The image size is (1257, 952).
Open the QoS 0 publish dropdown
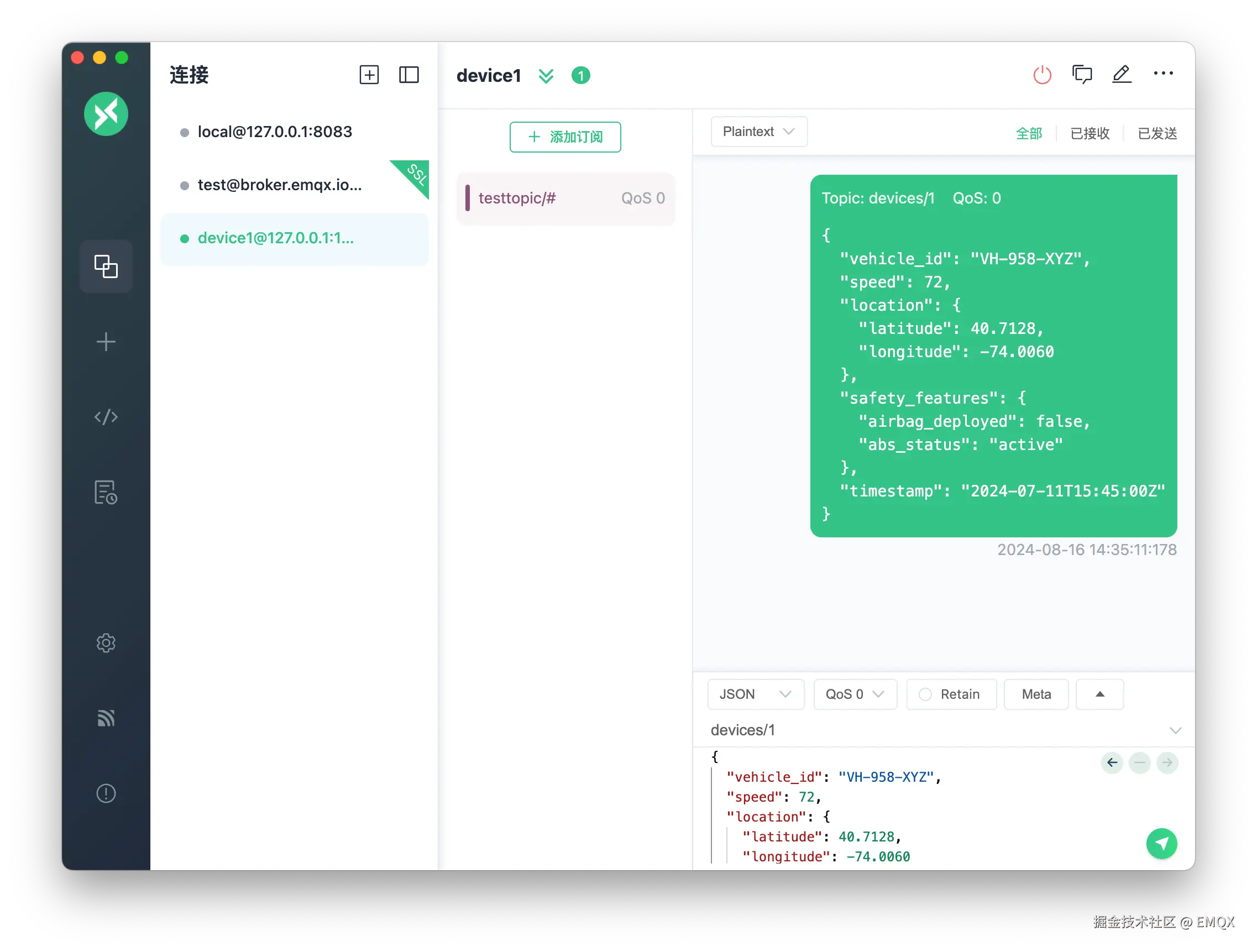point(854,694)
